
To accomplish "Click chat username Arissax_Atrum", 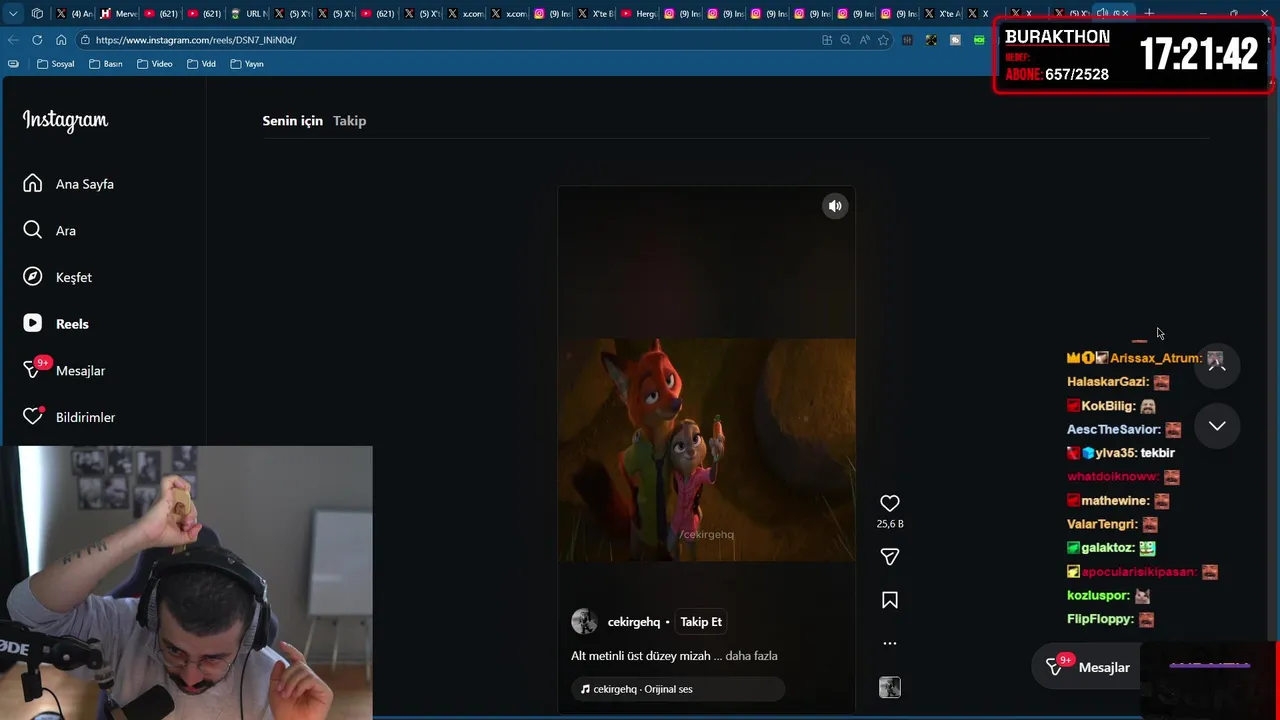I will click(x=1155, y=358).
